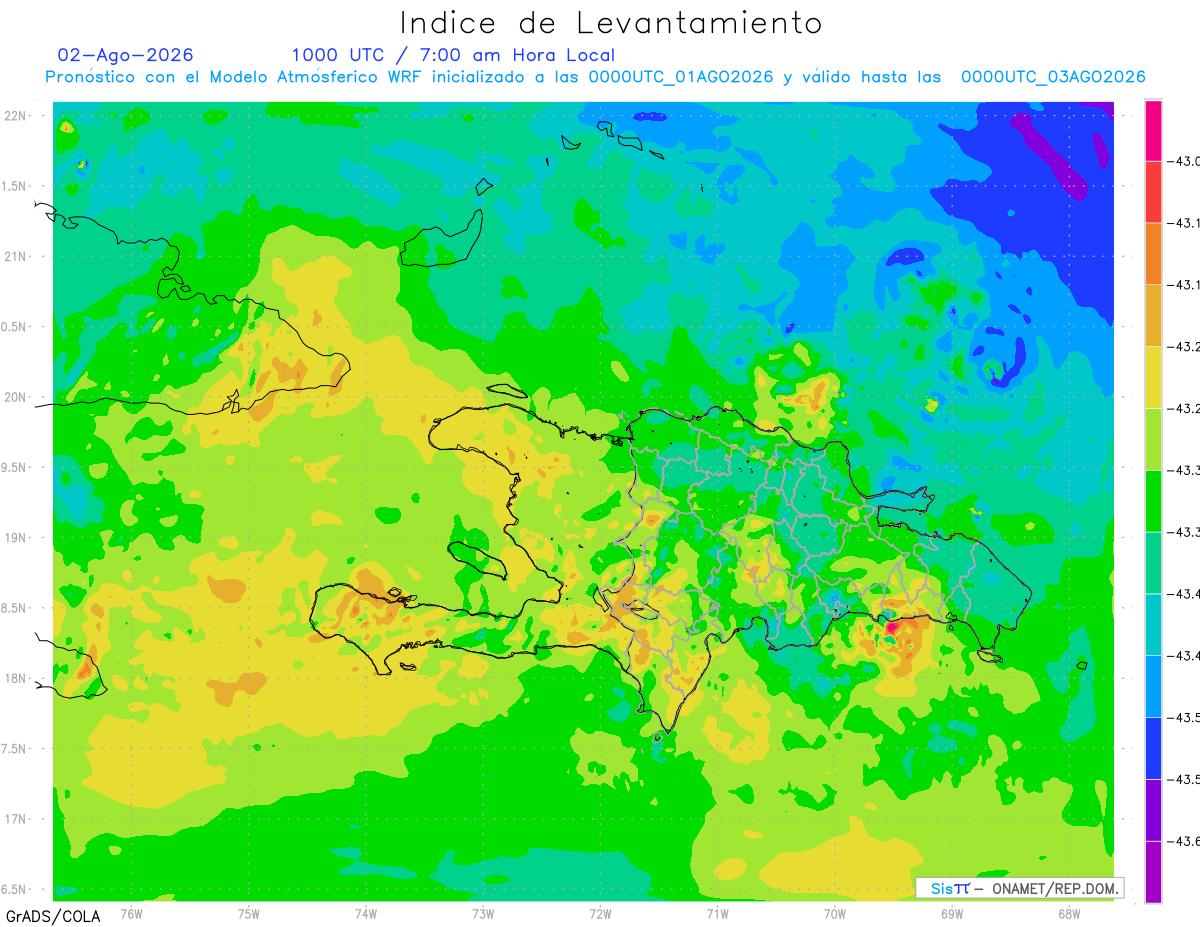Click the '-43.0' color bar value
Screen dimensions: 1200x927
click(x=1183, y=162)
